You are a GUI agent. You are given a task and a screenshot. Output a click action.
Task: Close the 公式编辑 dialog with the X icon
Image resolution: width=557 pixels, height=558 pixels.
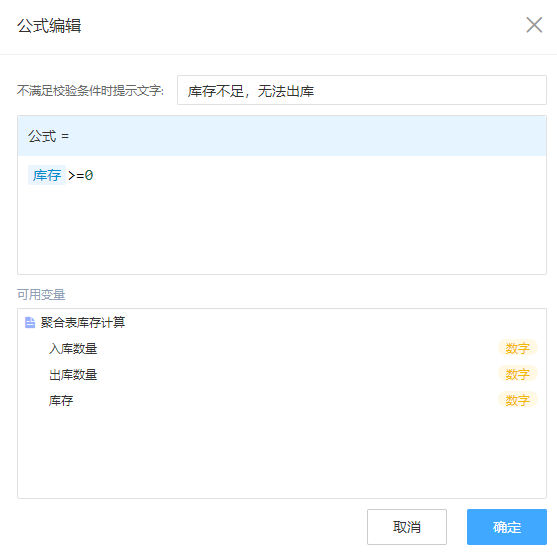click(x=534, y=25)
